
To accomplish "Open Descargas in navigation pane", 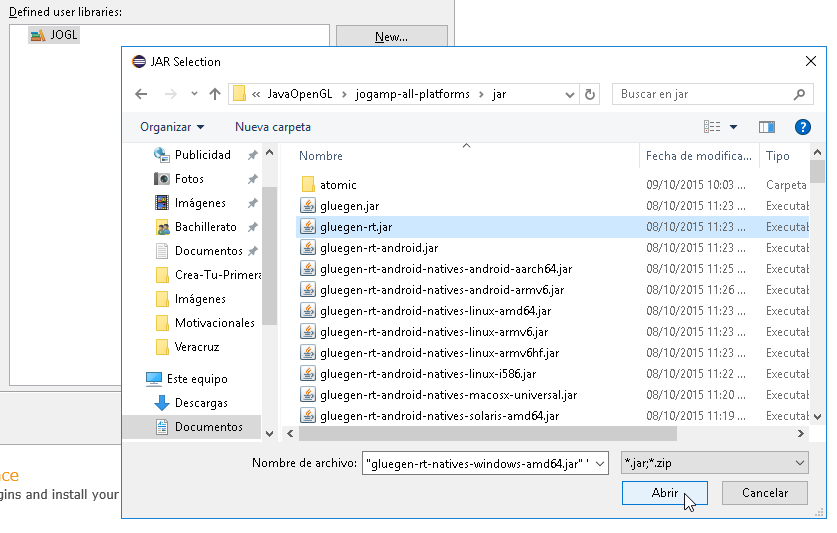I will tap(201, 403).
